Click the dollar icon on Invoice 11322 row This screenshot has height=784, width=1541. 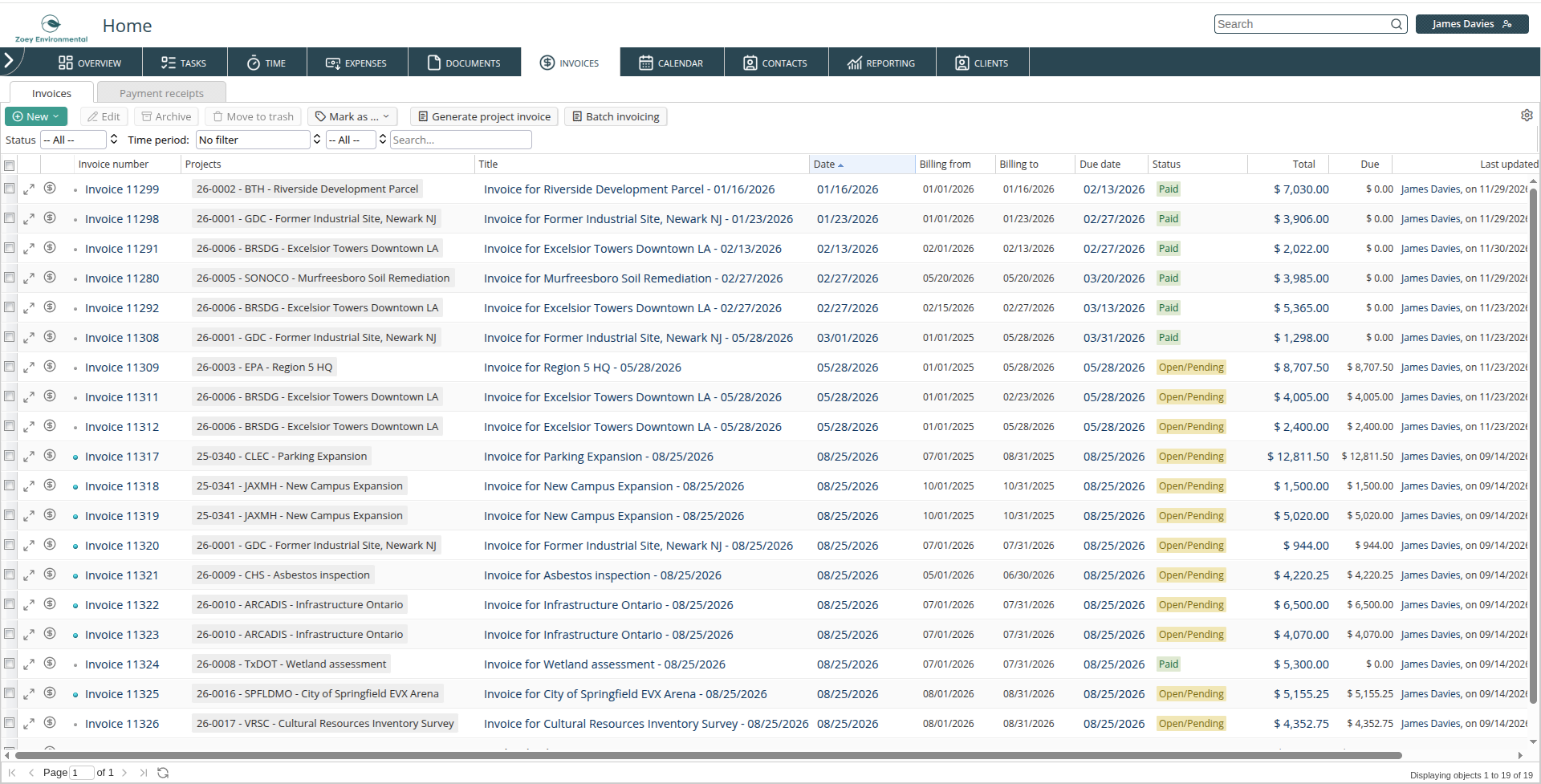[x=50, y=604]
